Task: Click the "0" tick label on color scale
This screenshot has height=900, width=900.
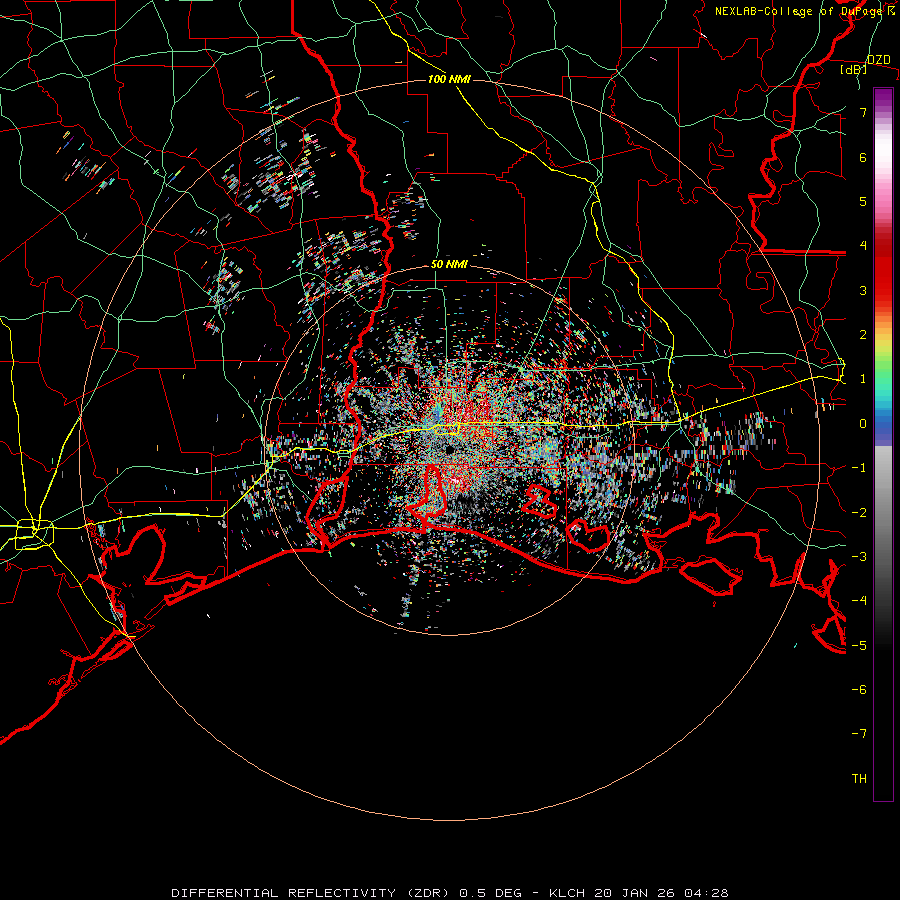Action: coord(863,424)
